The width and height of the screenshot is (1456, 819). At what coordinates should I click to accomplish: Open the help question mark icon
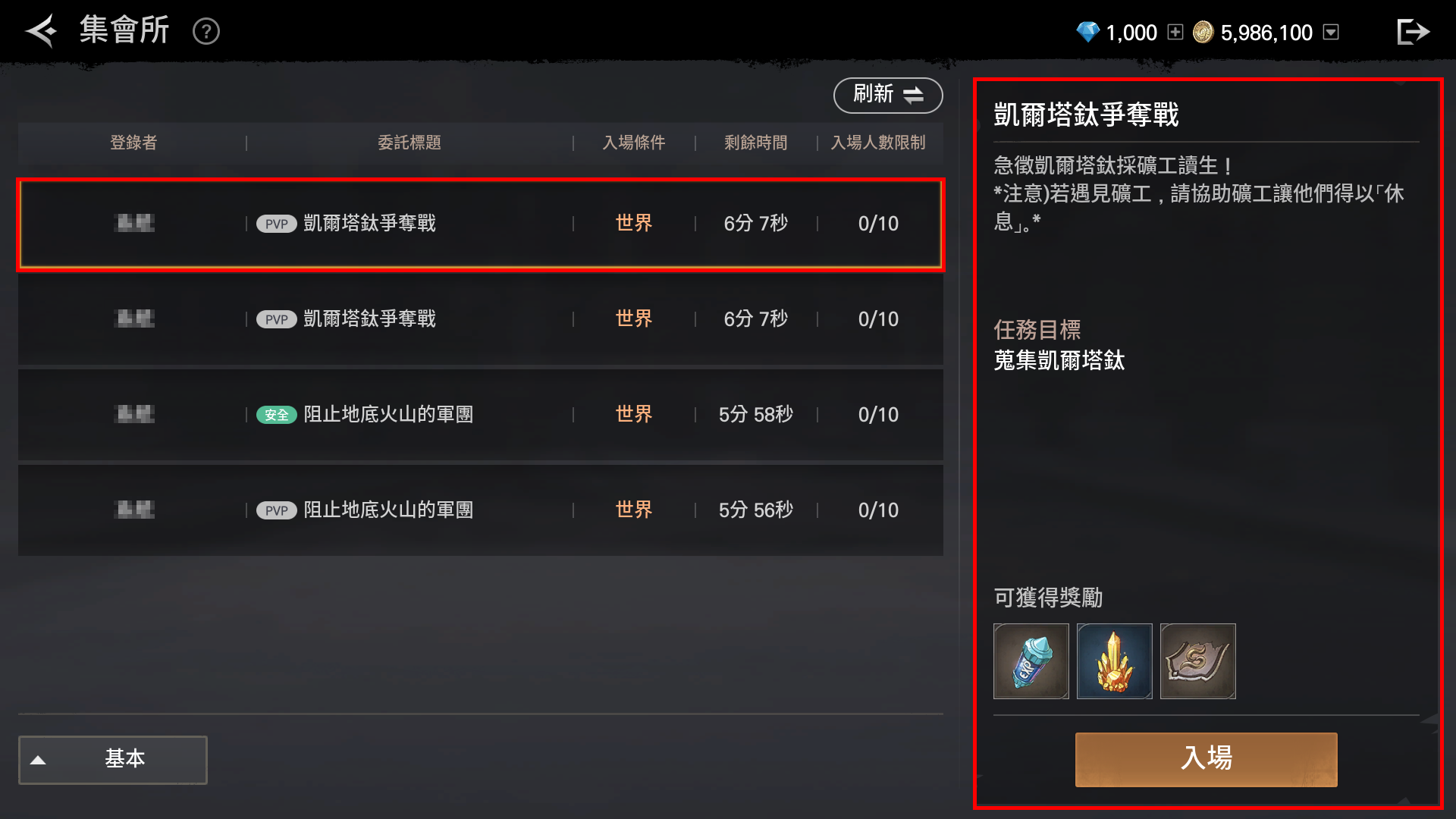(x=206, y=31)
